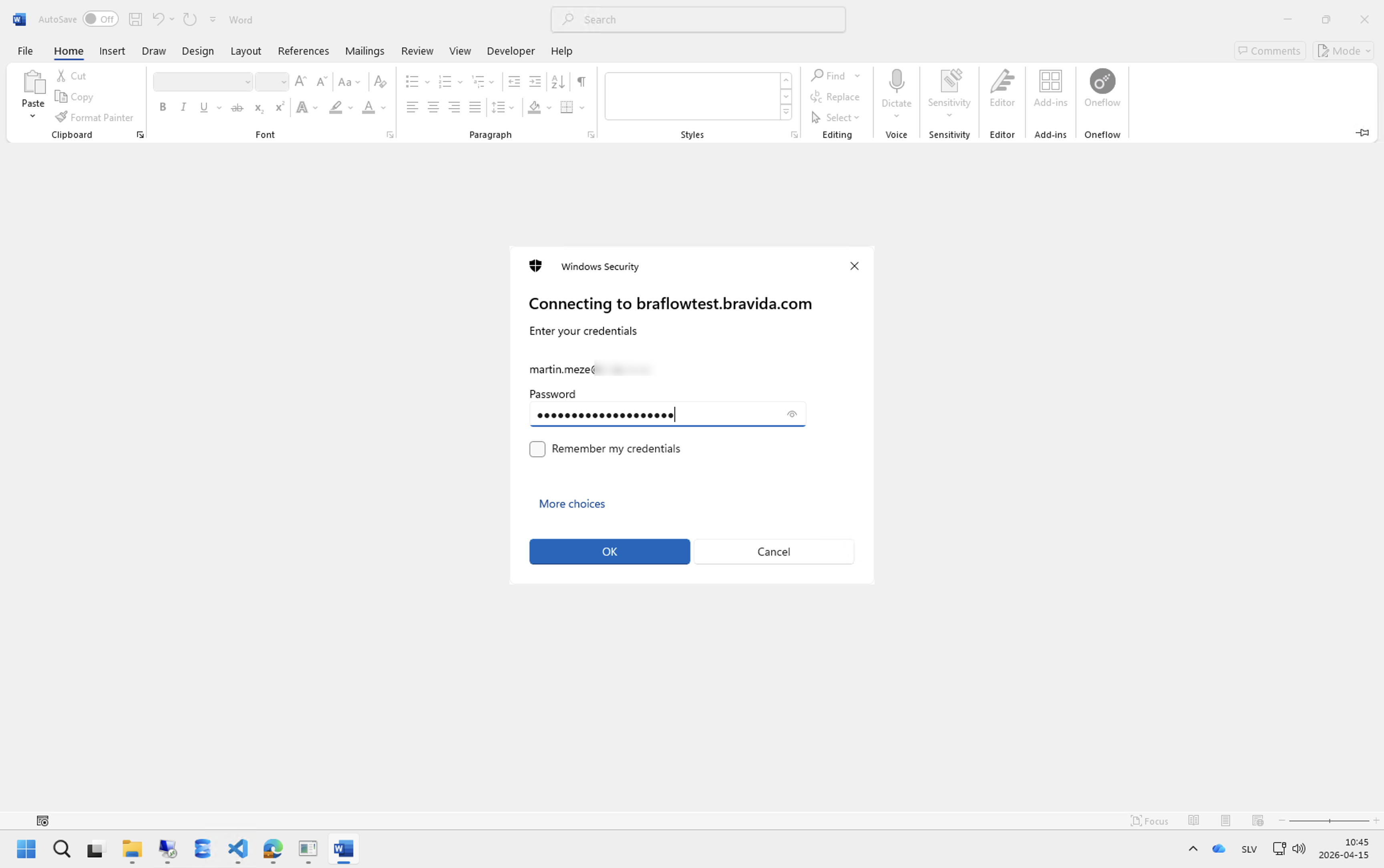This screenshot has height=868, width=1384.
Task: Click the Show paragraph marks icon
Action: pyautogui.click(x=581, y=82)
